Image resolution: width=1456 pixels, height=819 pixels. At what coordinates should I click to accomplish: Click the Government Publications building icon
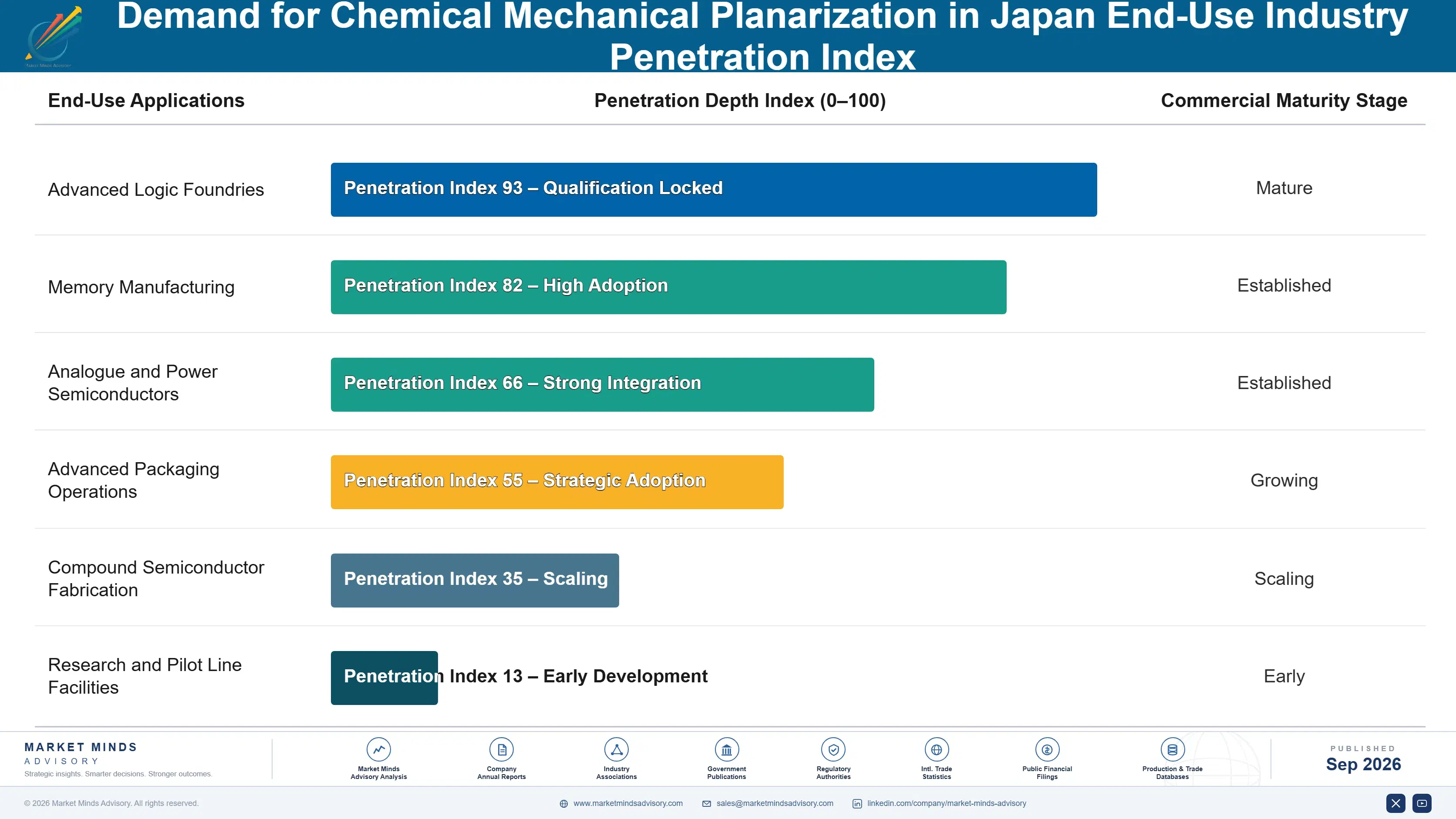pyautogui.click(x=726, y=749)
